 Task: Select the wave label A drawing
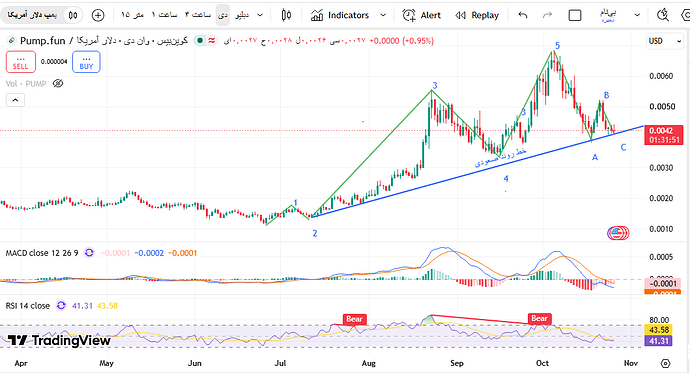595,157
